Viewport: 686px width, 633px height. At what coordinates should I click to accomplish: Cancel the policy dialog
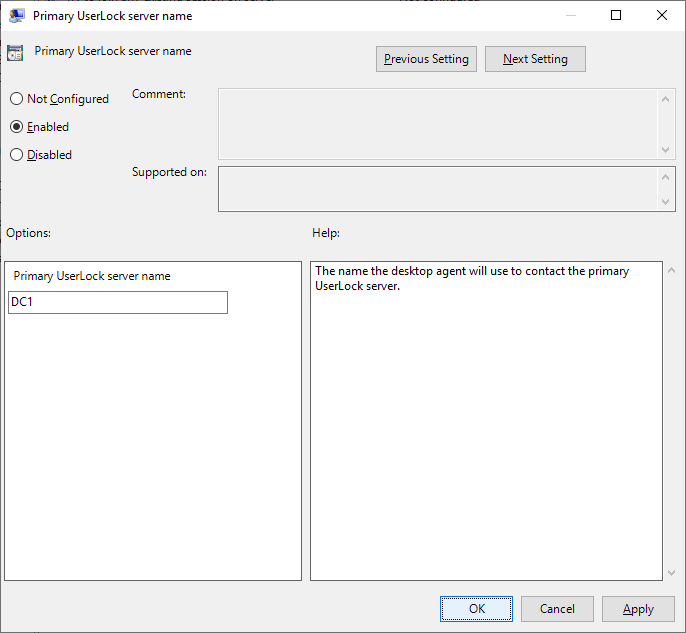click(x=557, y=609)
